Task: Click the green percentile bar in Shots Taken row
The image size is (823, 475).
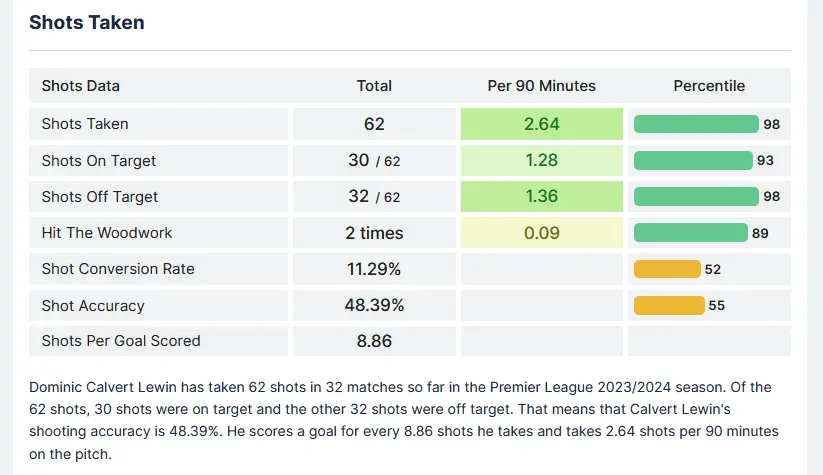Action: tap(696, 124)
